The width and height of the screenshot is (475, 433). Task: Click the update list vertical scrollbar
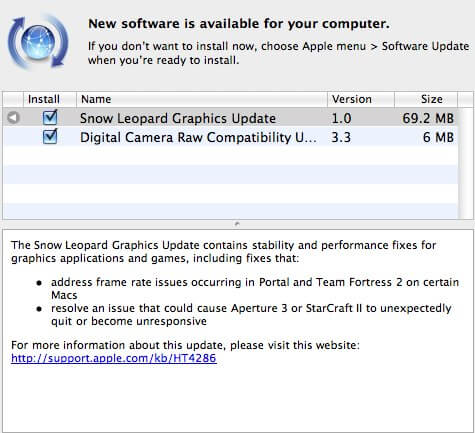466,163
